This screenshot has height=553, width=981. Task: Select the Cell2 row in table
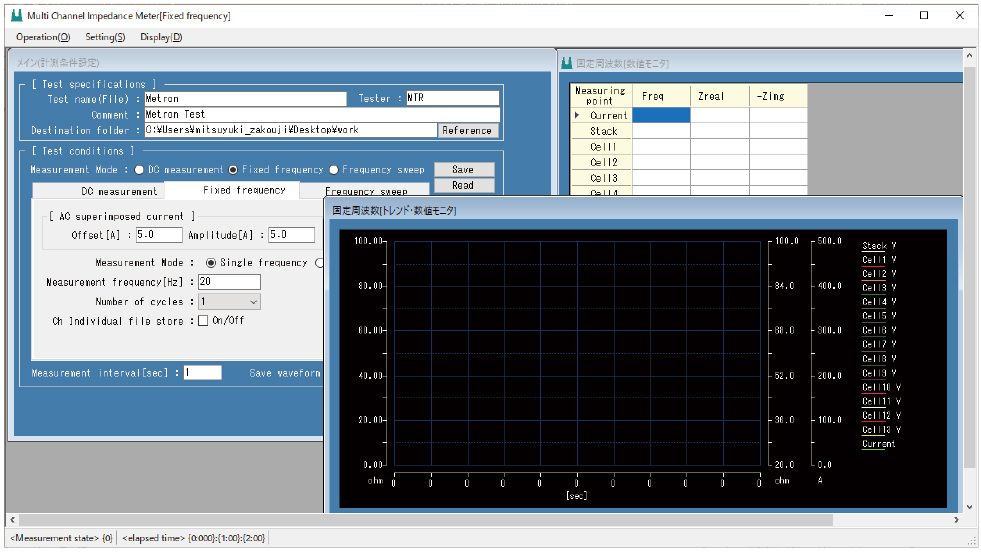pos(604,162)
